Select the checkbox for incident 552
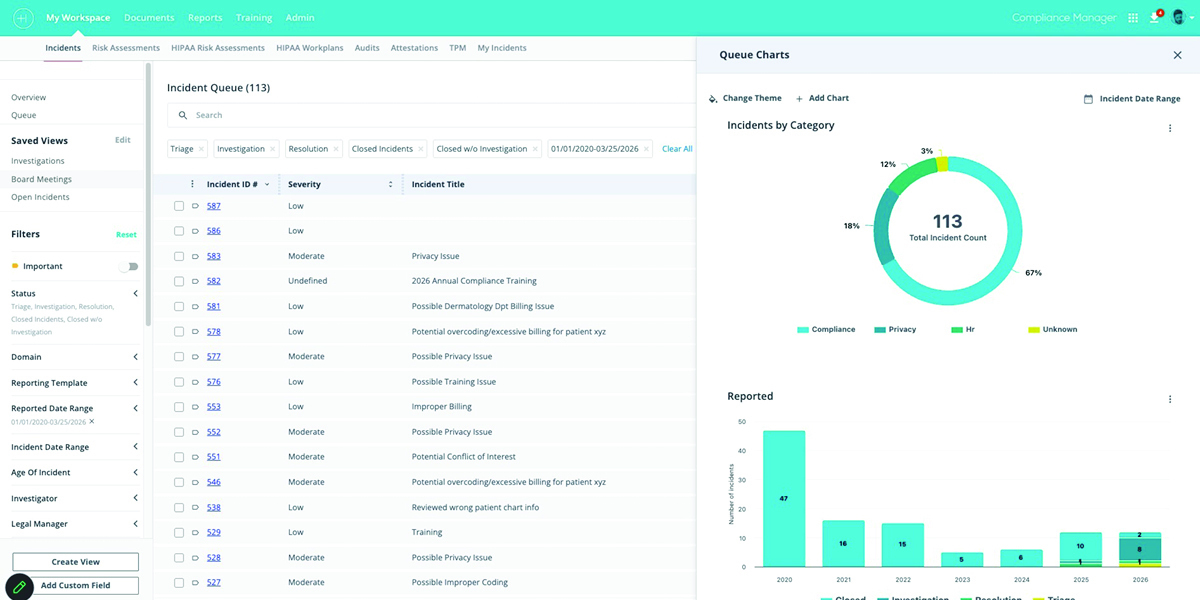 (179, 432)
